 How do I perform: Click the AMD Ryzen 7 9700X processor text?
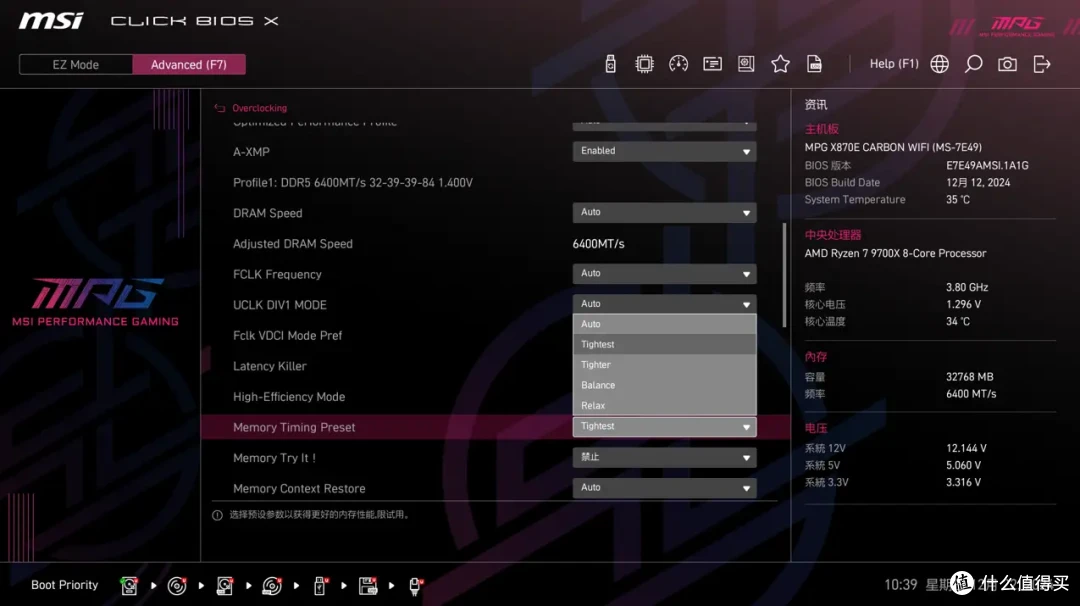tap(895, 253)
